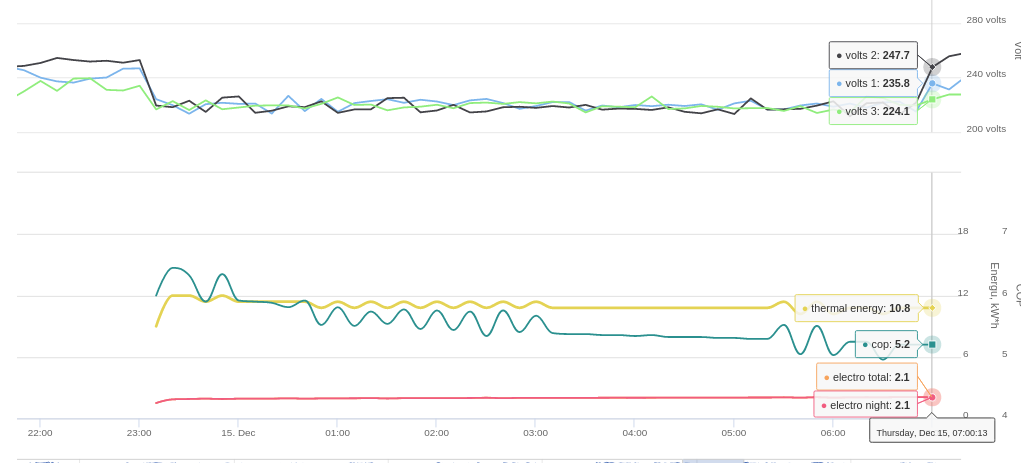Select the volts 2: 247.7 tooltip

(872, 55)
